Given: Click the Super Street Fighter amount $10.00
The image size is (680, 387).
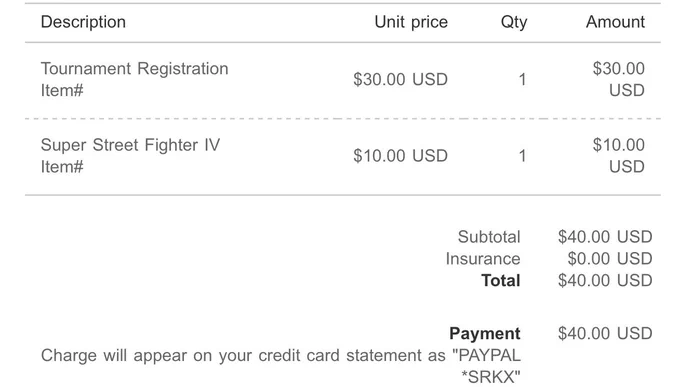Looking at the screenshot, I should [x=619, y=156].
